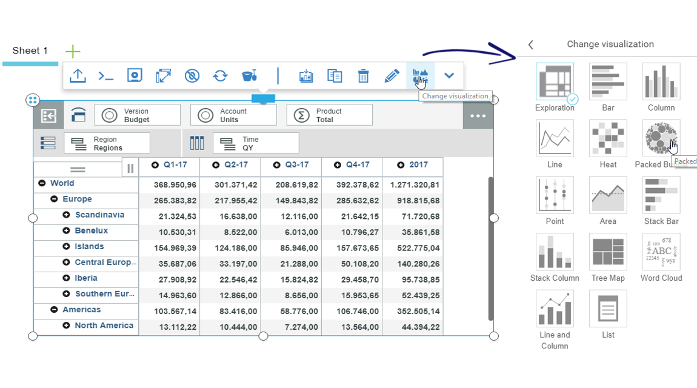
Task: Click the duplicate widget icon
Action: click(334, 76)
